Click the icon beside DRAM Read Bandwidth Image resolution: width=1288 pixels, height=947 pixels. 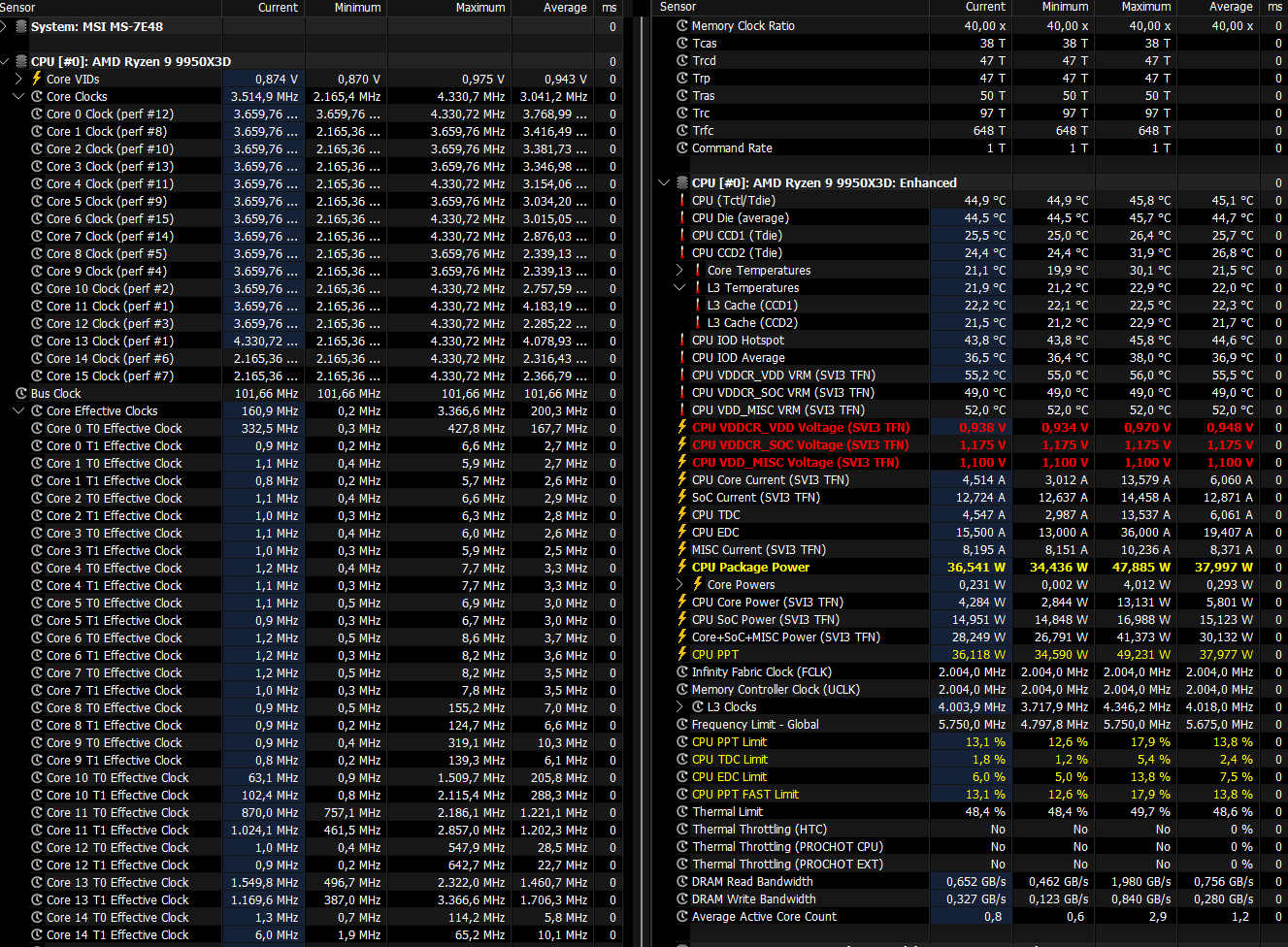coord(682,881)
